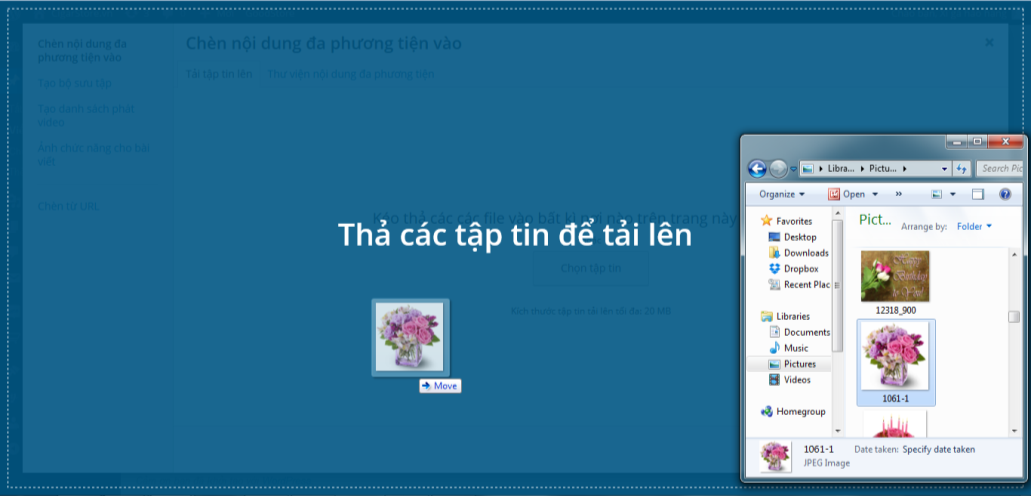This screenshot has width=1031, height=496.
Task: Click the Refresh button next to address bar
Action: 961,169
